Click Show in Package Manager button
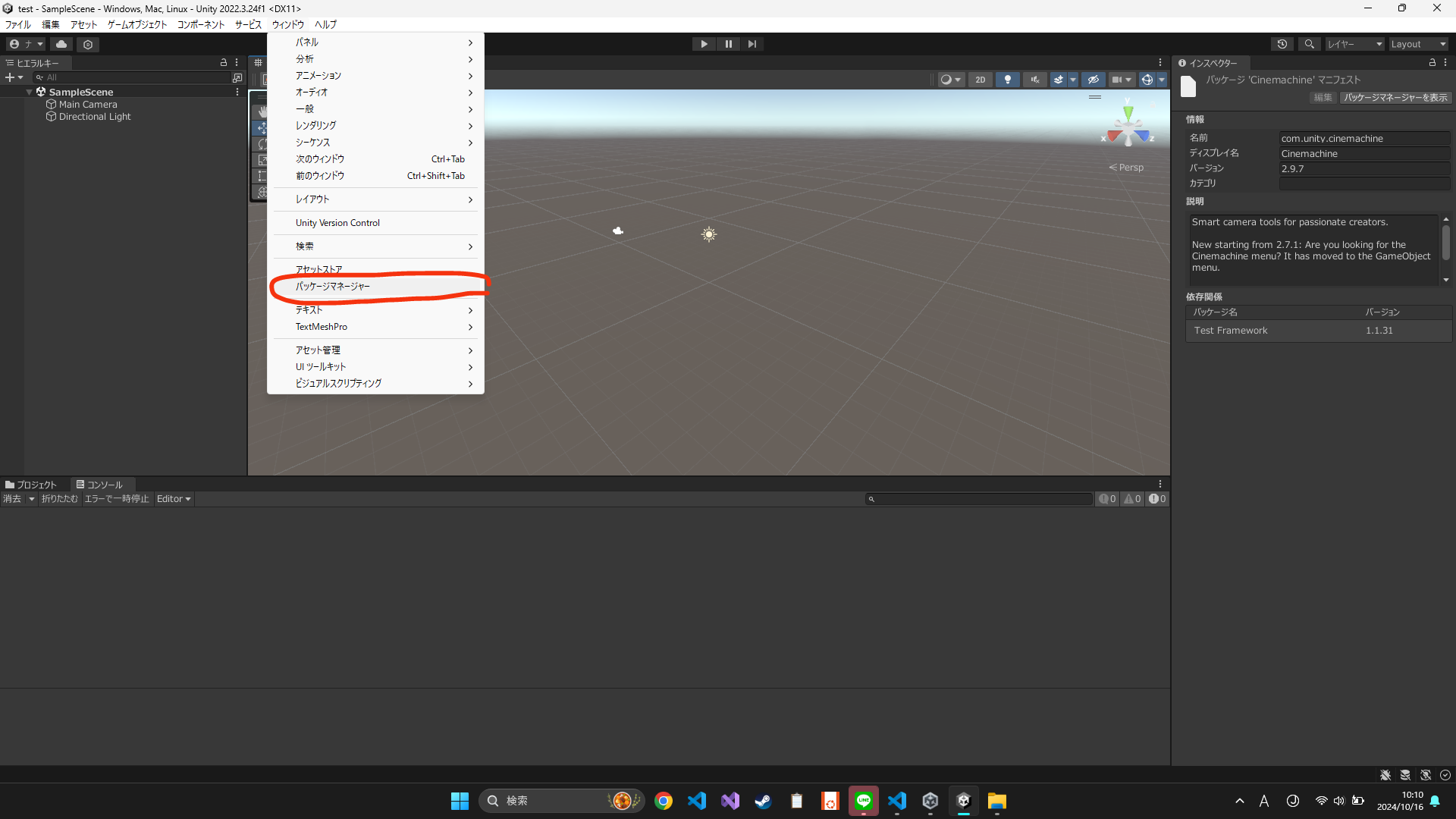The width and height of the screenshot is (1456, 819). (1395, 97)
